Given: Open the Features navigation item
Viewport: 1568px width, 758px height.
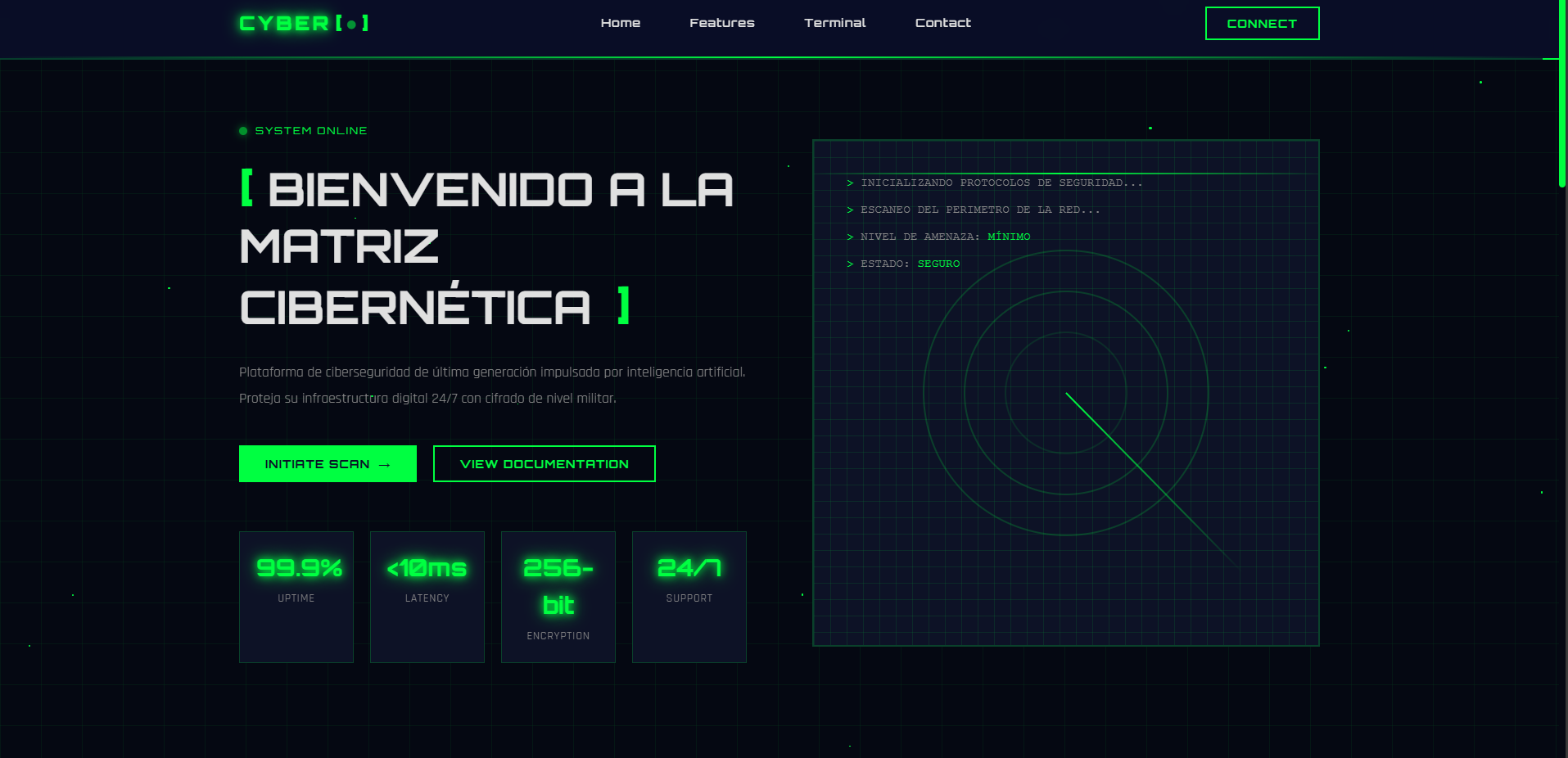Looking at the screenshot, I should tap(722, 23).
